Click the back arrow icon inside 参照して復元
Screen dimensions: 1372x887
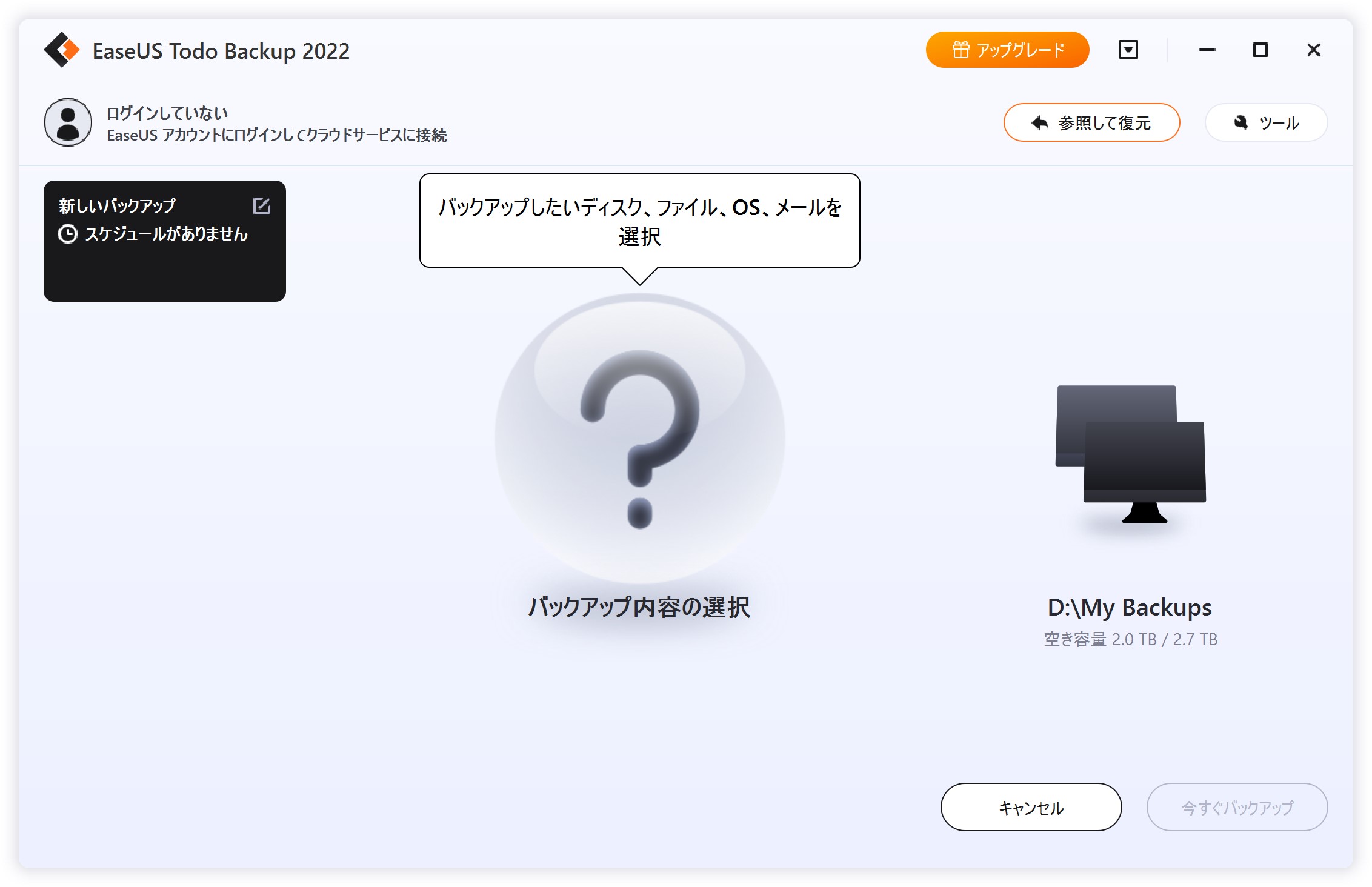click(1039, 122)
